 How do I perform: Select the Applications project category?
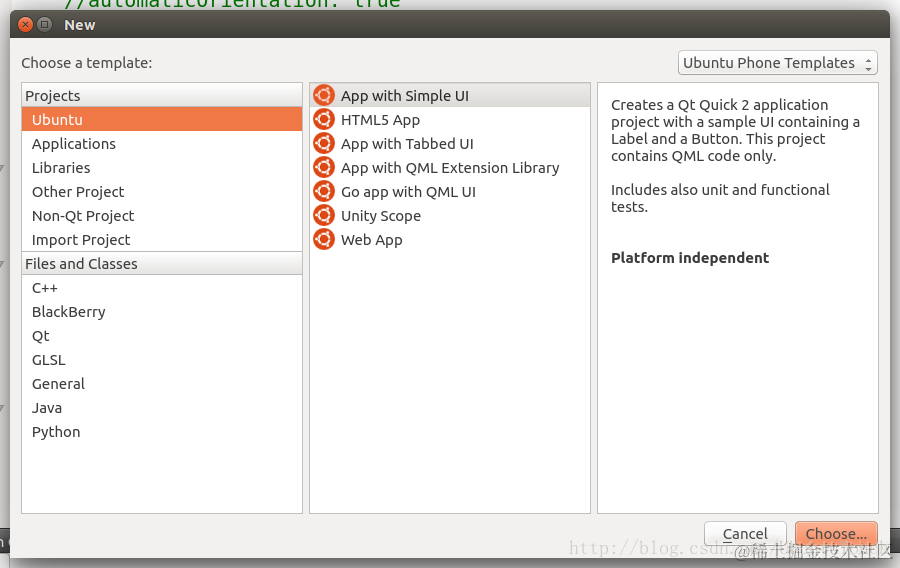pyautogui.click(x=162, y=143)
